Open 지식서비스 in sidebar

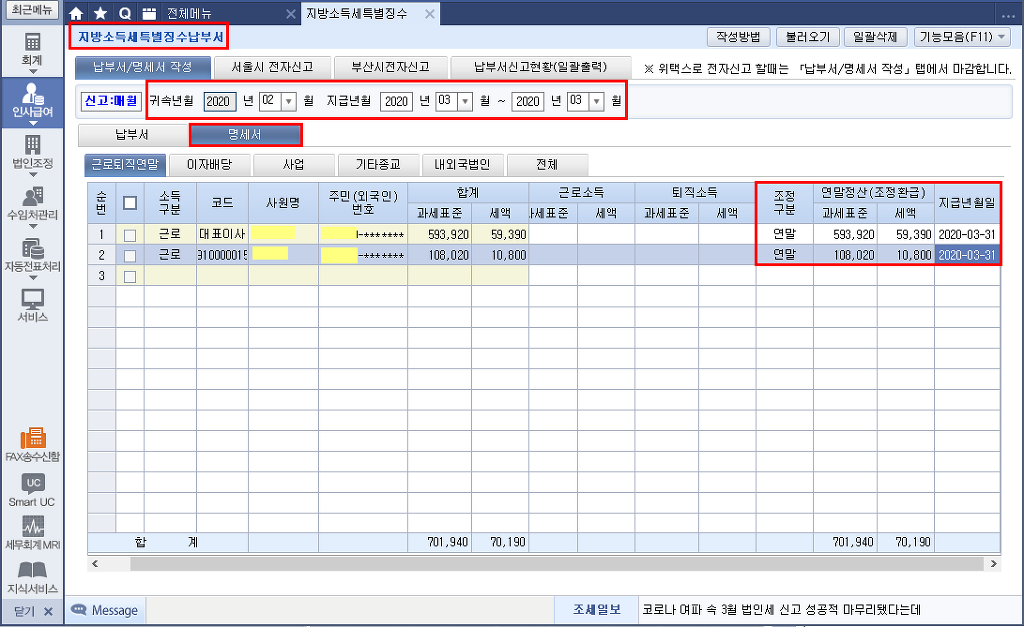tap(32, 577)
